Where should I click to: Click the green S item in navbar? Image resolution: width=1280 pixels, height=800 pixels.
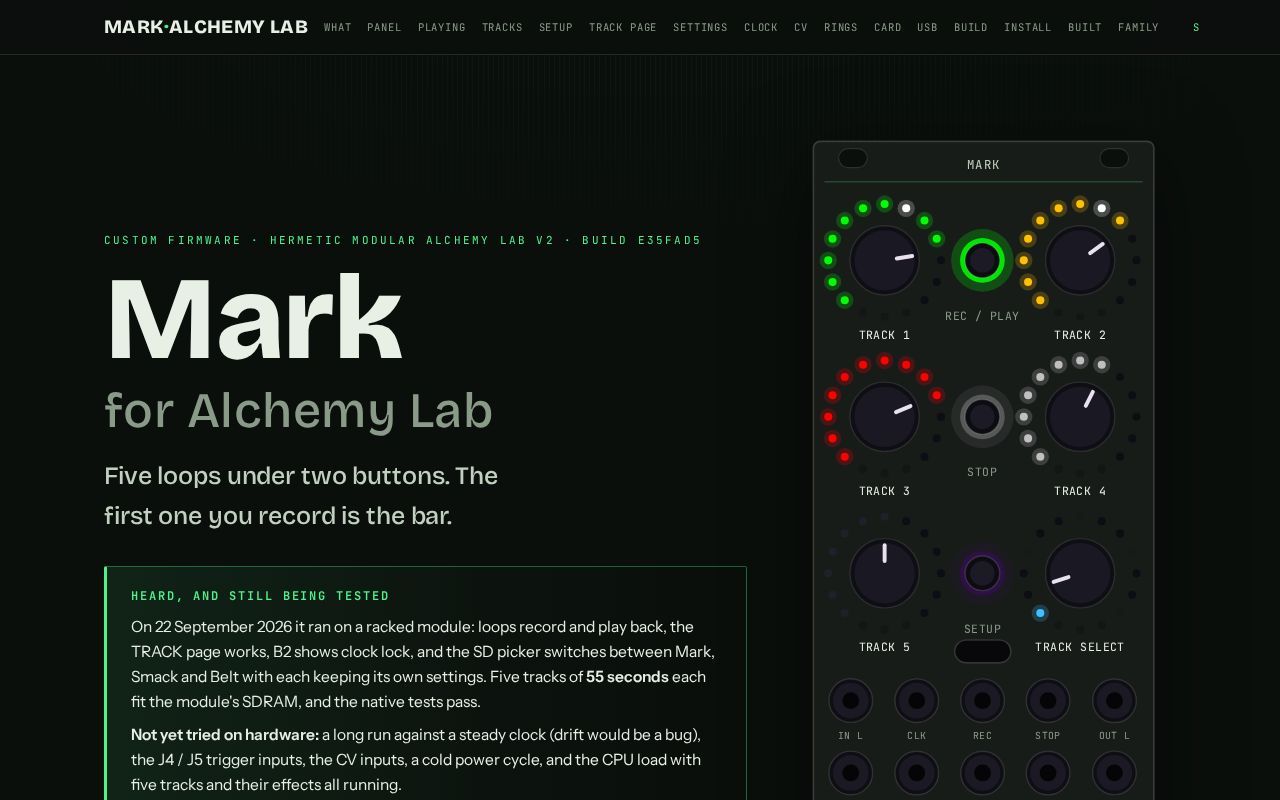(x=1196, y=28)
